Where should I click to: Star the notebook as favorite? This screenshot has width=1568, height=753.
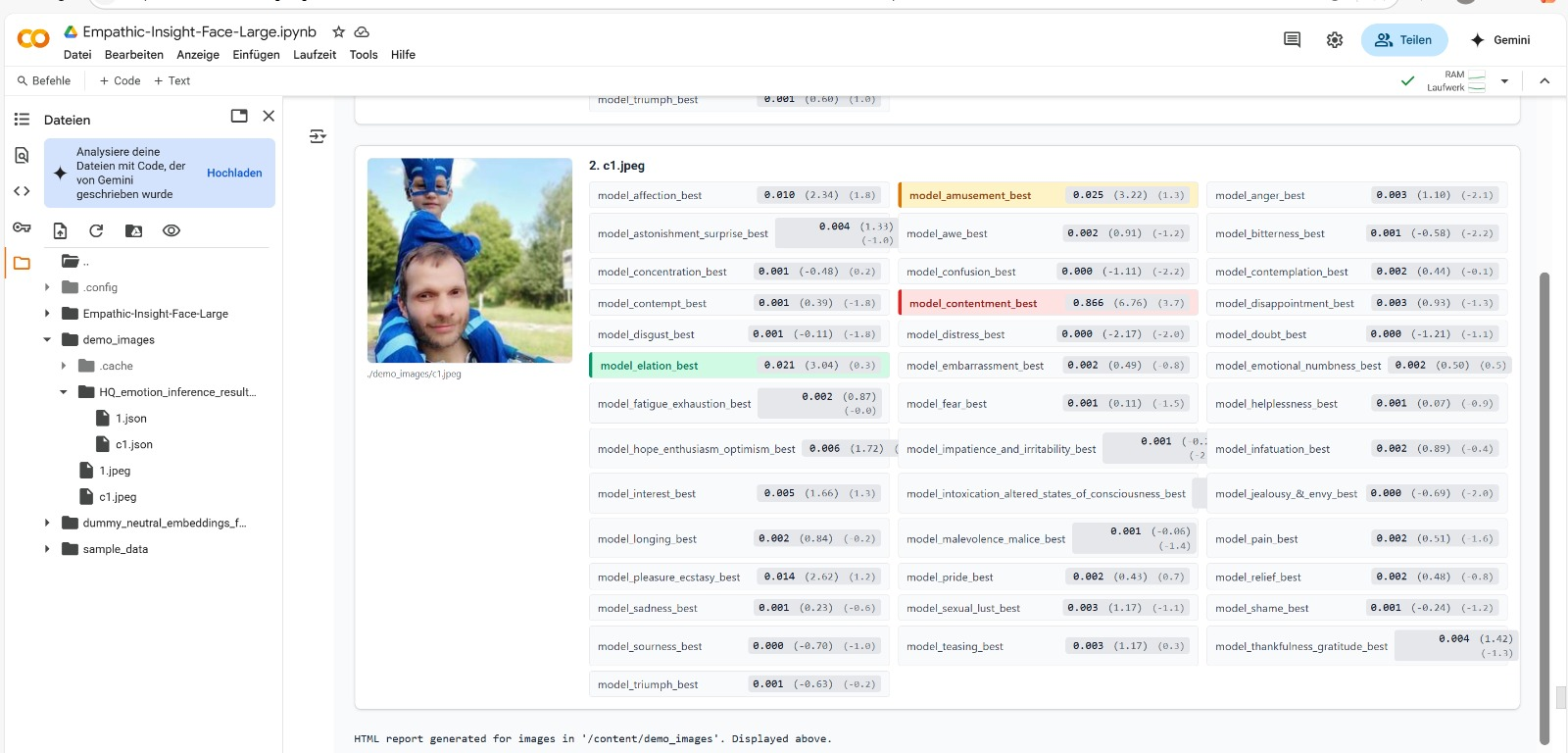point(339,32)
